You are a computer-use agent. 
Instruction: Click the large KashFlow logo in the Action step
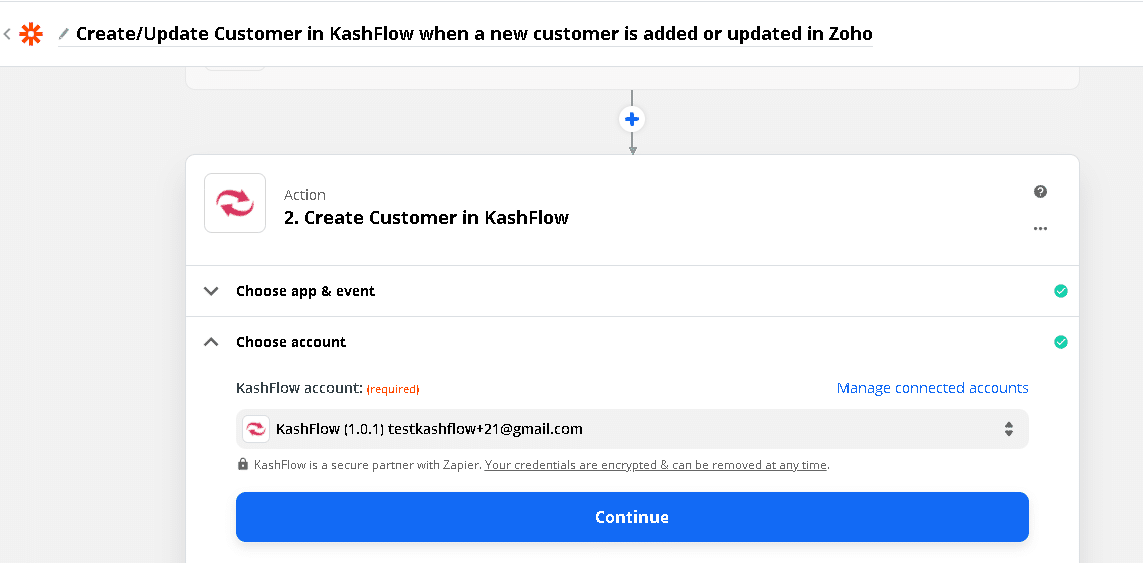pyautogui.click(x=235, y=203)
